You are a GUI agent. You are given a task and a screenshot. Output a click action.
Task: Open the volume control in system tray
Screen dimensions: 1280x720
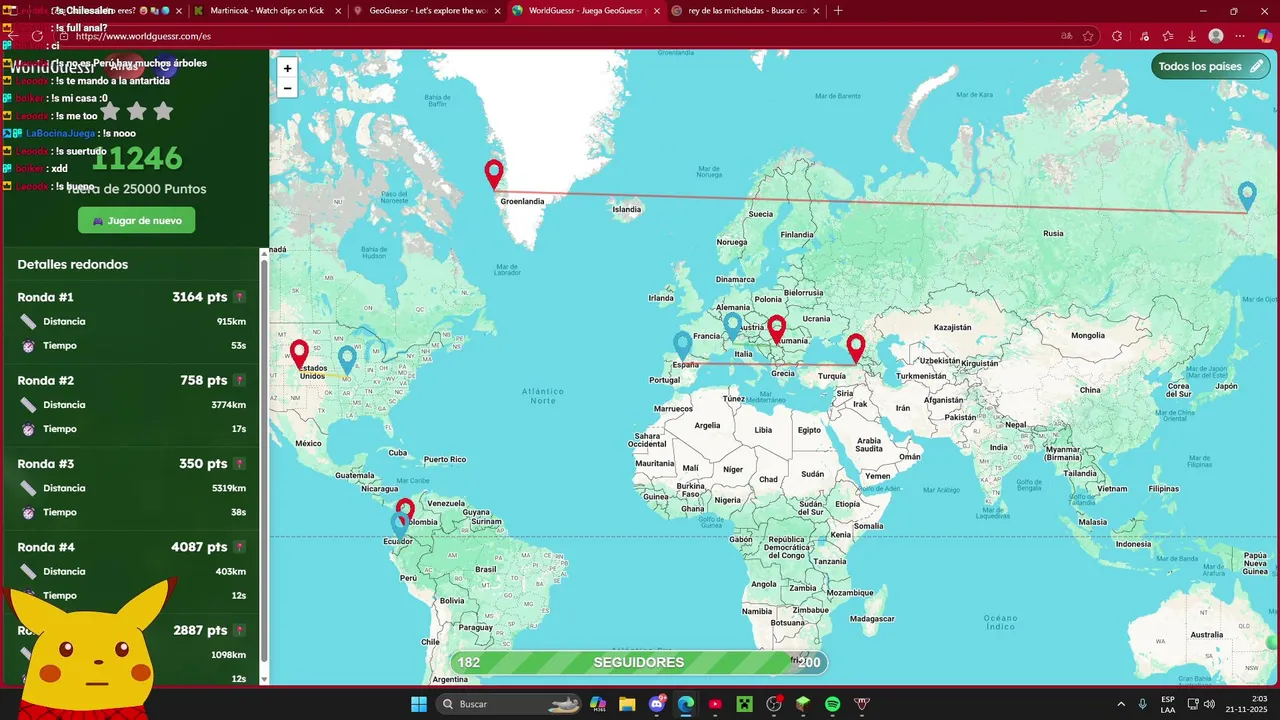click(1209, 704)
